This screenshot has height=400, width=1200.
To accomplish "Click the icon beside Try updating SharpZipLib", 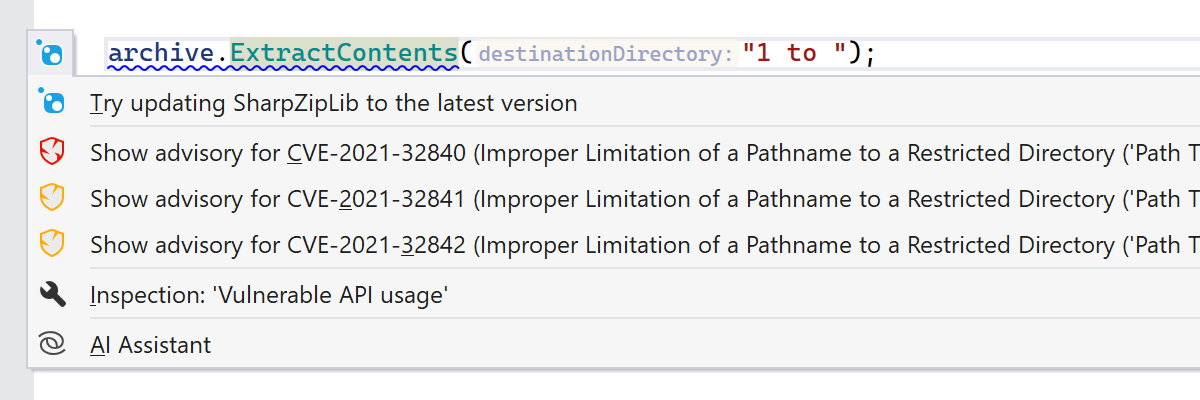I will (51, 102).
